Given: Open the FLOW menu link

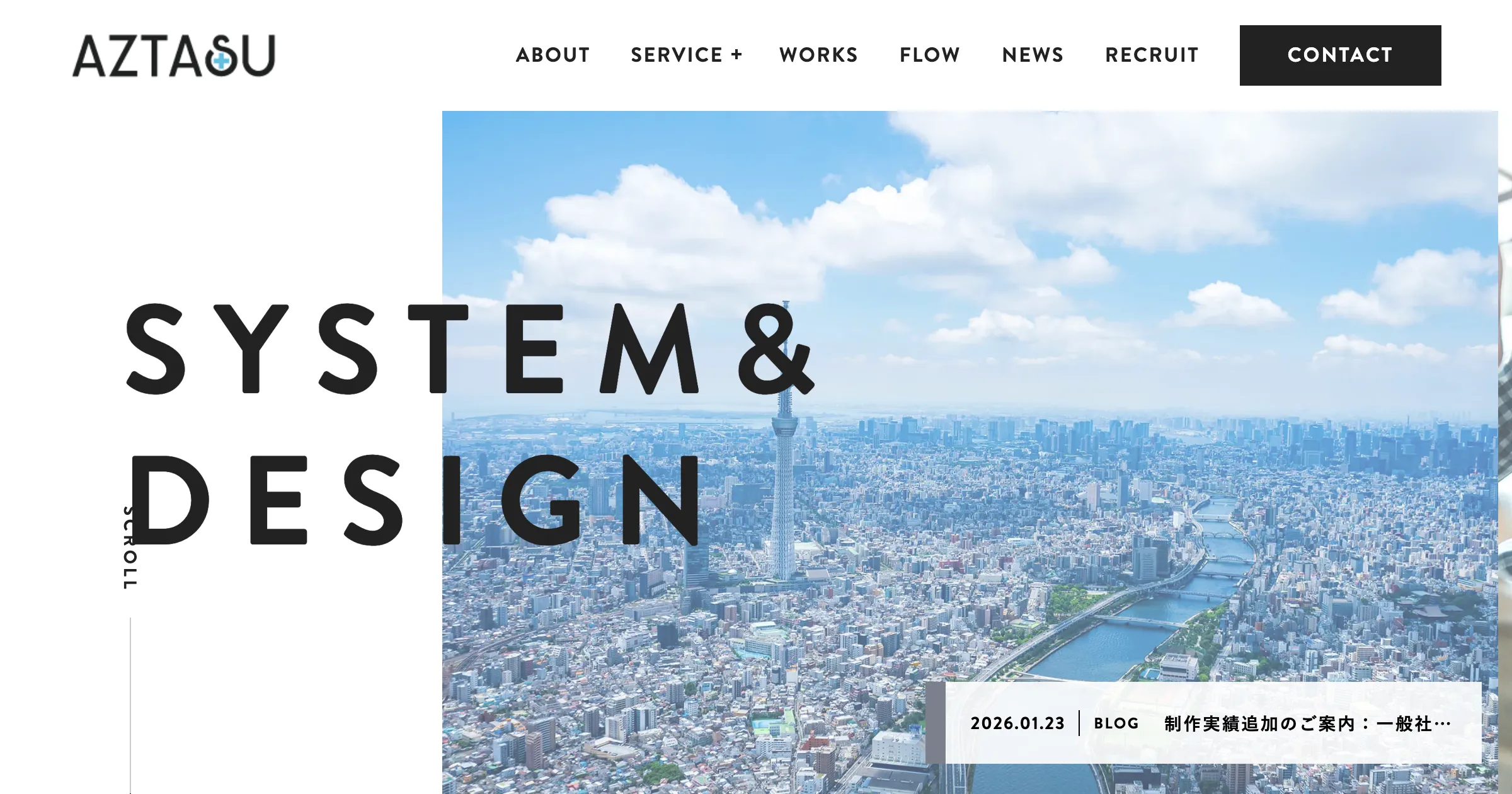Looking at the screenshot, I should click(x=930, y=55).
